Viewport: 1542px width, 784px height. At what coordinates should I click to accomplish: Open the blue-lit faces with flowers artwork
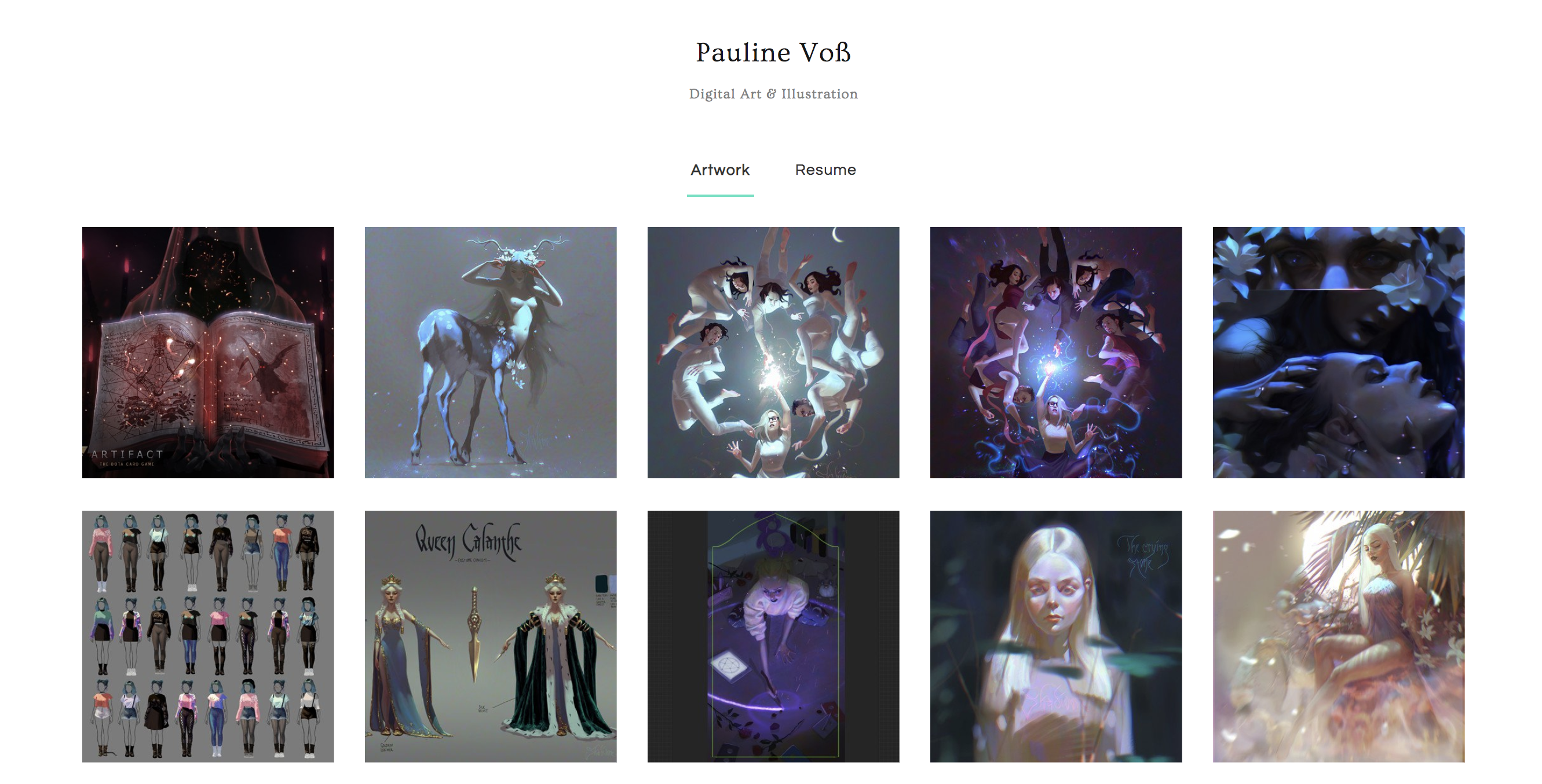(x=1339, y=353)
